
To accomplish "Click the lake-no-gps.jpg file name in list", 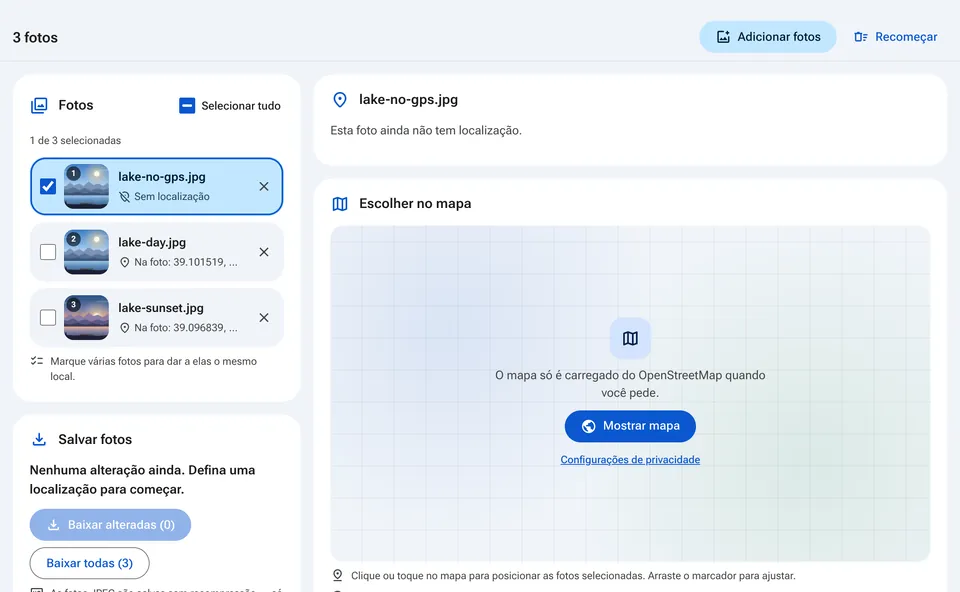I will point(162,177).
